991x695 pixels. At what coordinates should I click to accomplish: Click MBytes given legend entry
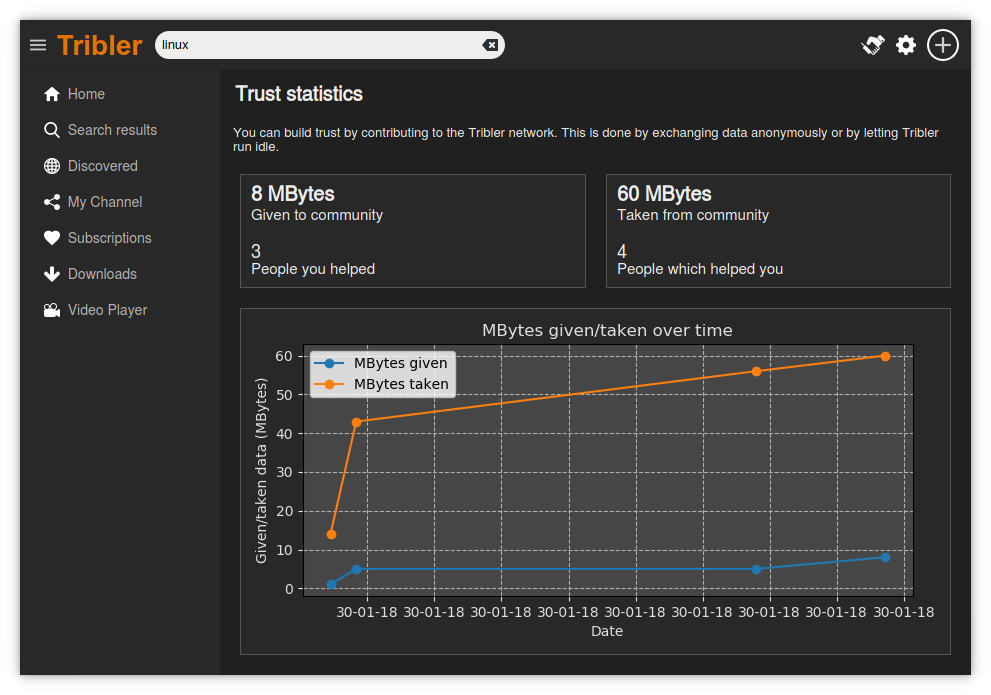tap(400, 363)
